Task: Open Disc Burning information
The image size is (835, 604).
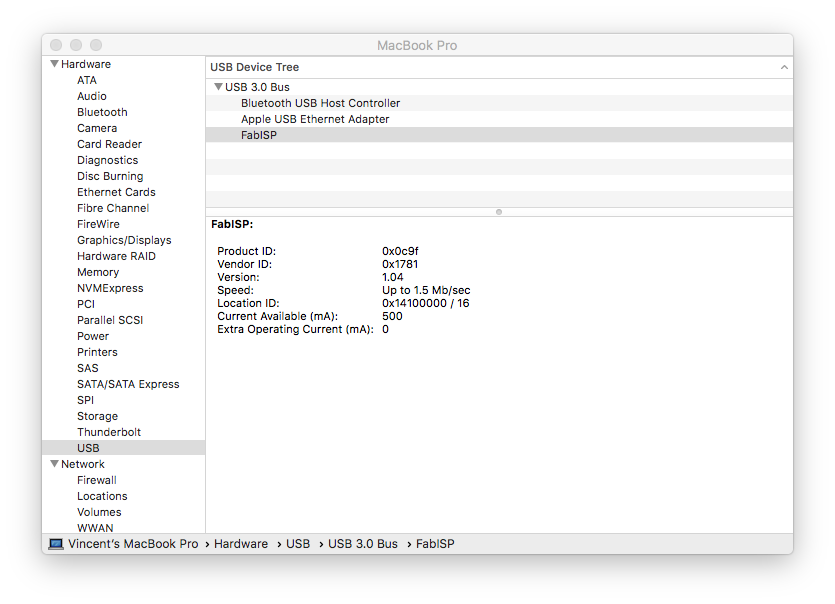Action: click(110, 176)
